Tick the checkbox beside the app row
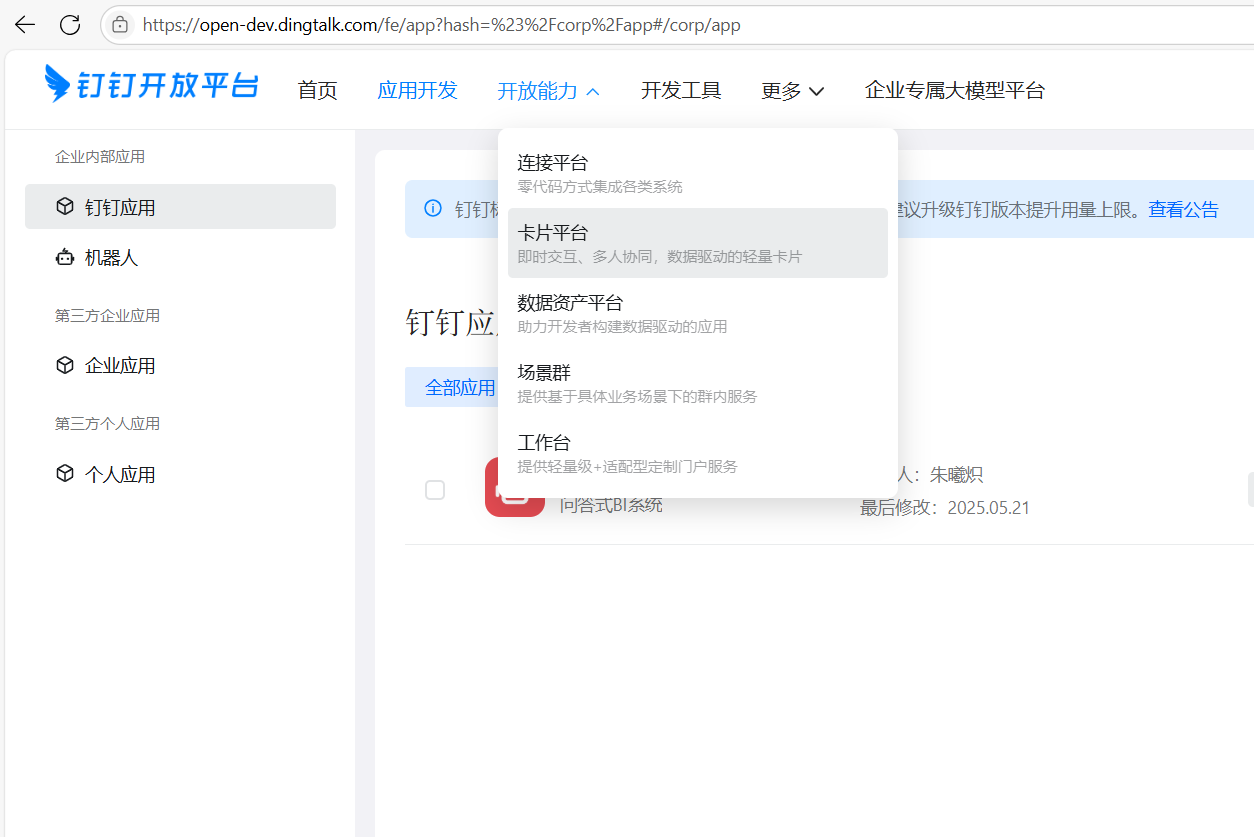 coord(435,490)
